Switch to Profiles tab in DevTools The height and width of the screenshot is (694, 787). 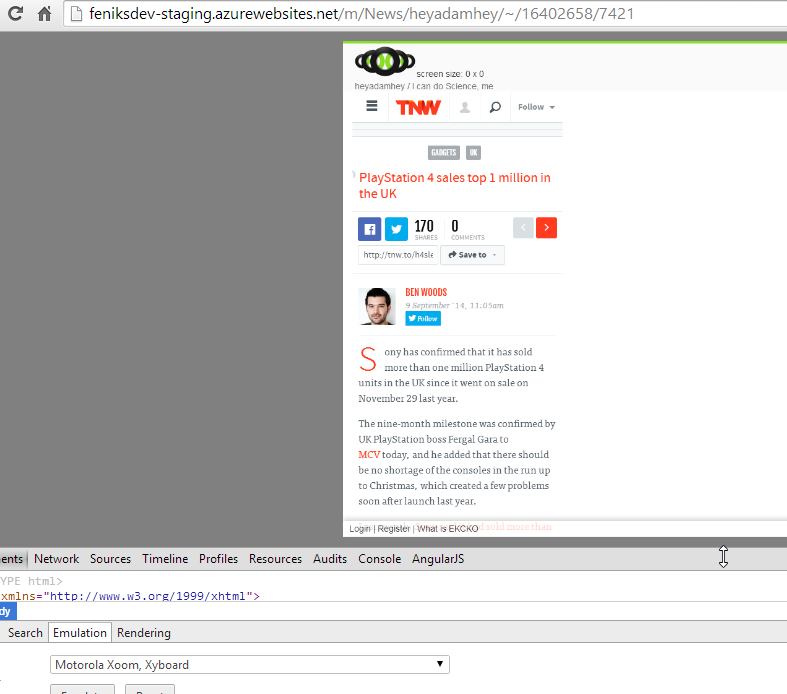tap(218, 559)
